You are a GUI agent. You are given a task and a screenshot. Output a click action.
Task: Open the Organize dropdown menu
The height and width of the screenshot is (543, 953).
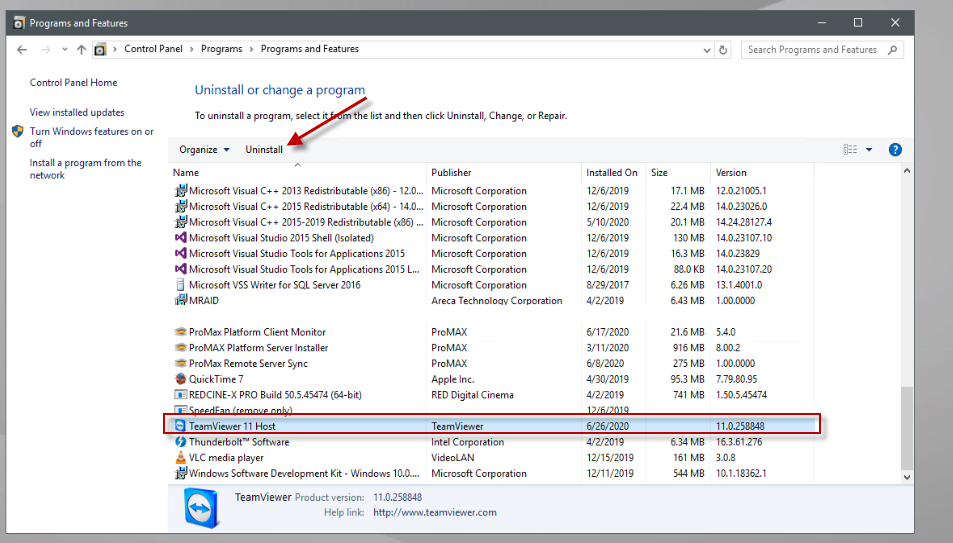click(204, 150)
